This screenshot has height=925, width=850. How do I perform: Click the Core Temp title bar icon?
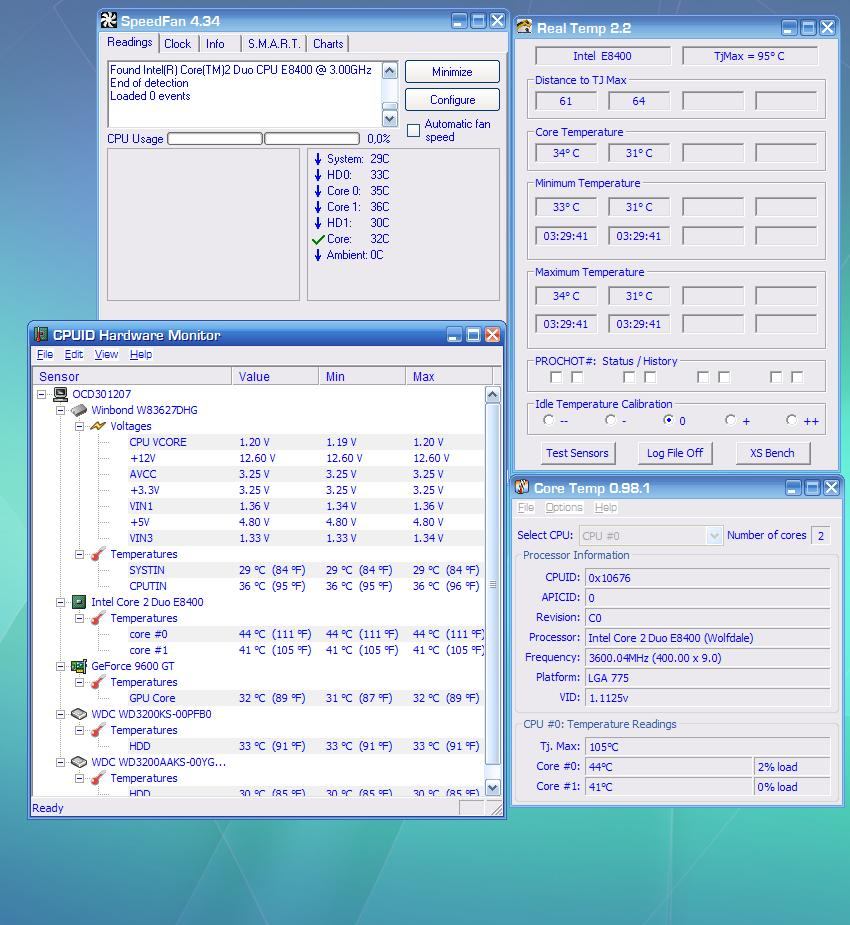coord(521,487)
